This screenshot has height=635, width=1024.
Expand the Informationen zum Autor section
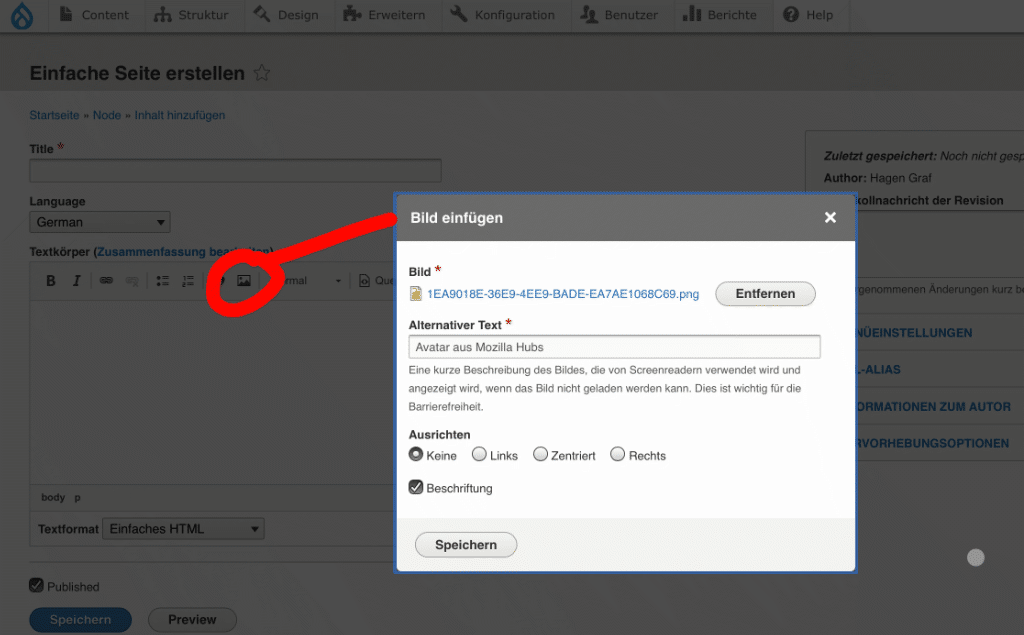pyautogui.click(x=934, y=406)
